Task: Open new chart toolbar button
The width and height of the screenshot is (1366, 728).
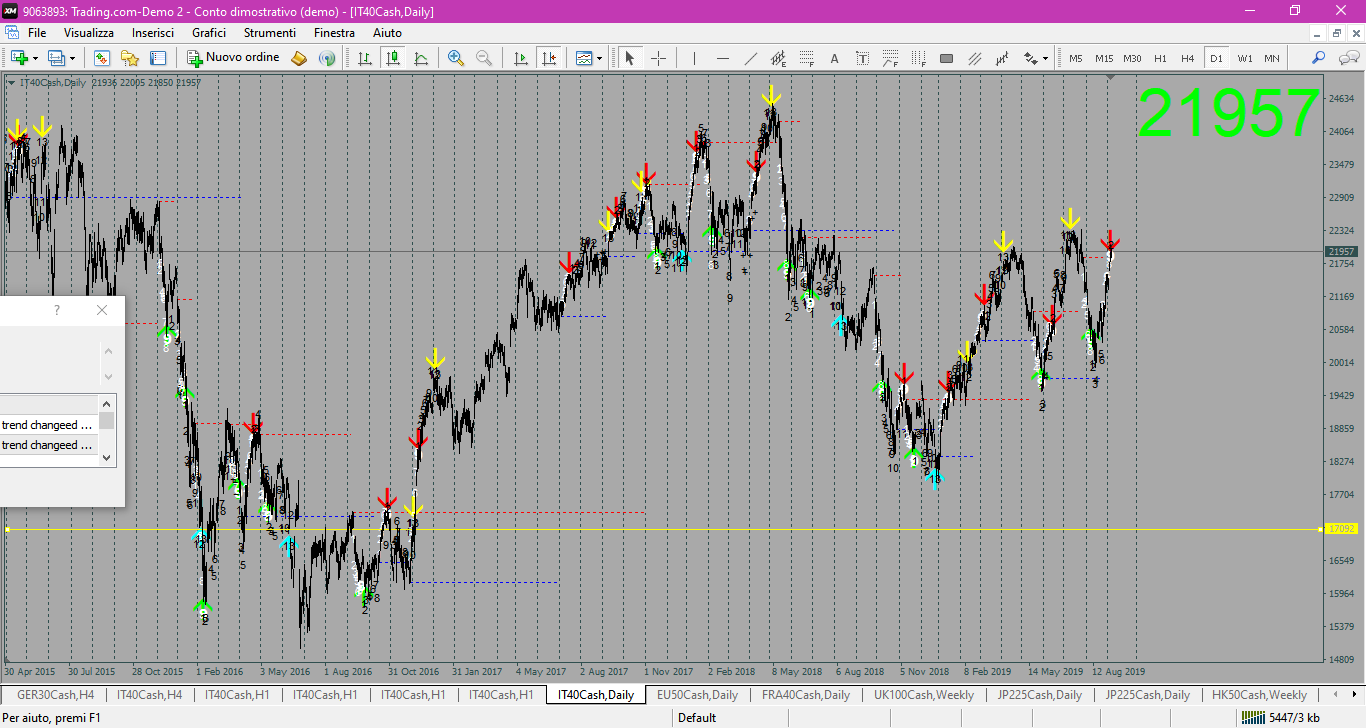Action: (x=19, y=58)
